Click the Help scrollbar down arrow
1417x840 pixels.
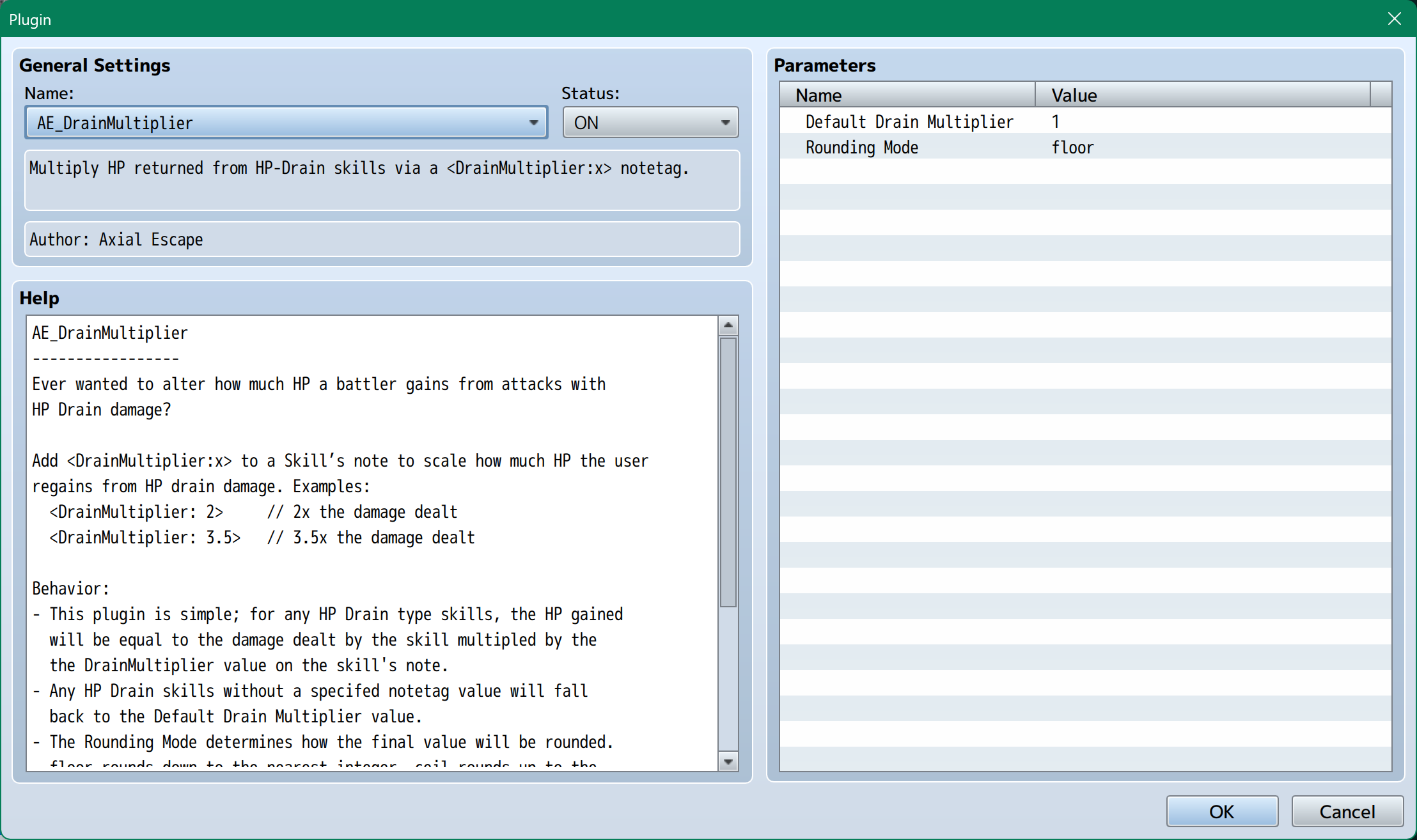(x=728, y=761)
